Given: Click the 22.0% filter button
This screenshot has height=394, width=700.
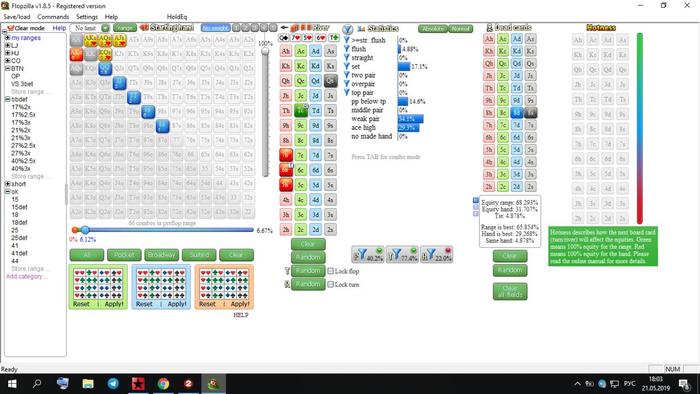Looking at the screenshot, I should [x=436, y=254].
